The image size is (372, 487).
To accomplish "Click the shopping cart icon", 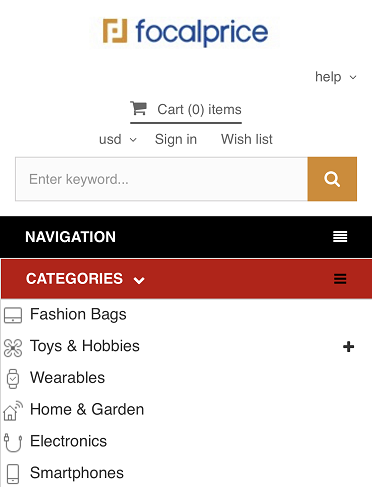I will click(x=138, y=108).
